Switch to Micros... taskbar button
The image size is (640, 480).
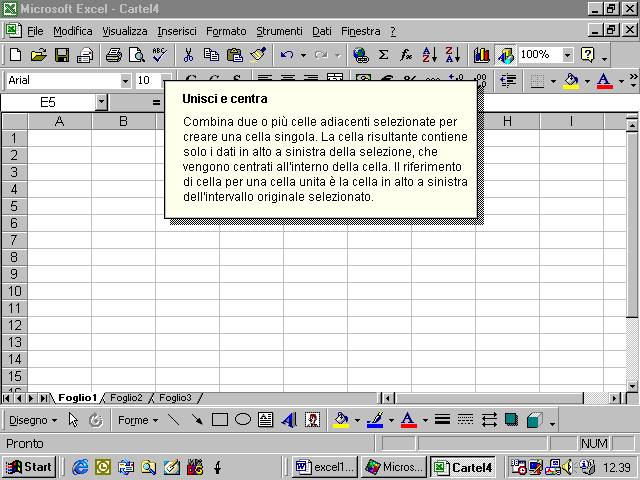point(393,467)
